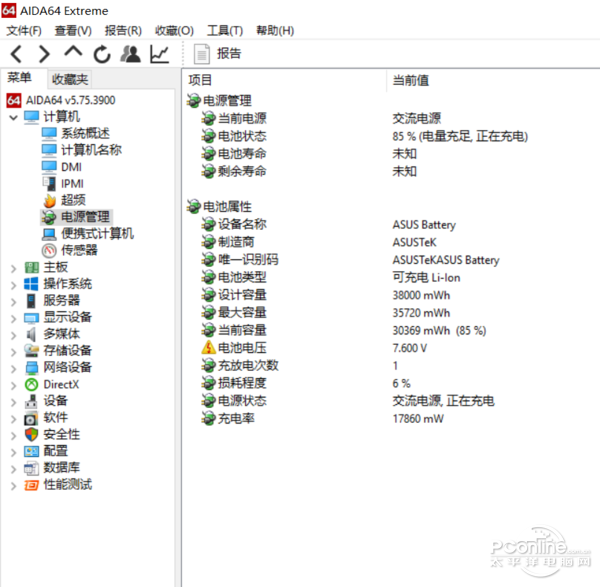The height and width of the screenshot is (587, 600).
Task: Click the 存储设备 drive icon
Action: [x=31, y=351]
